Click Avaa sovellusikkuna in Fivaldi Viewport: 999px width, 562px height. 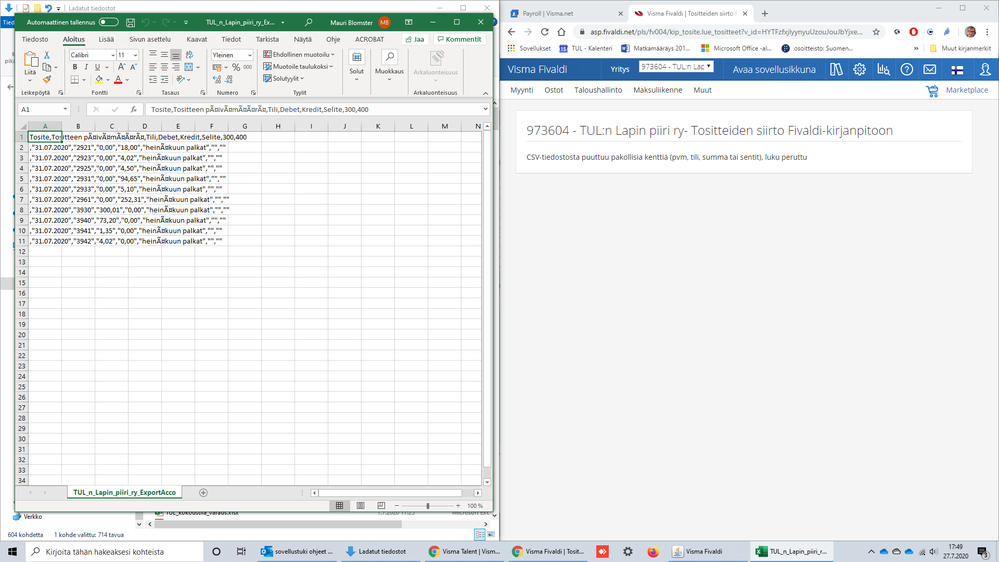[x=773, y=69]
